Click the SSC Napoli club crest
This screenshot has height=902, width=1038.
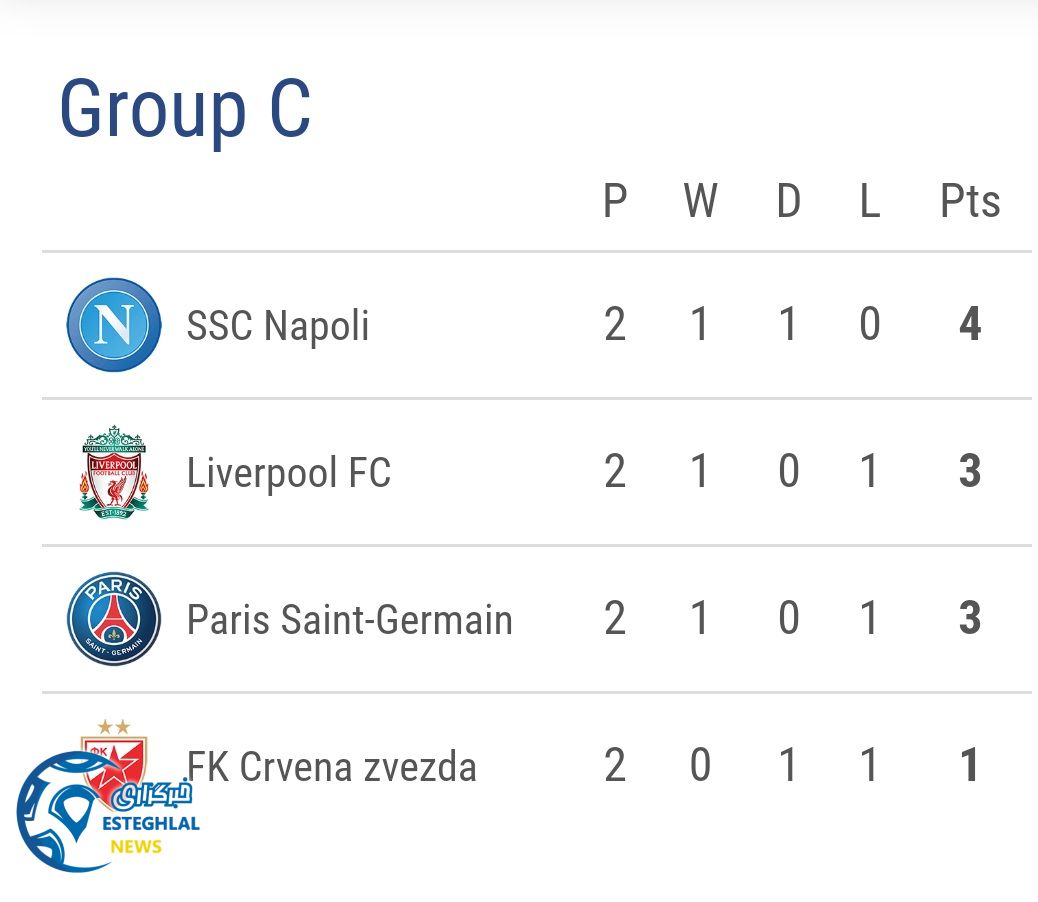[x=114, y=325]
